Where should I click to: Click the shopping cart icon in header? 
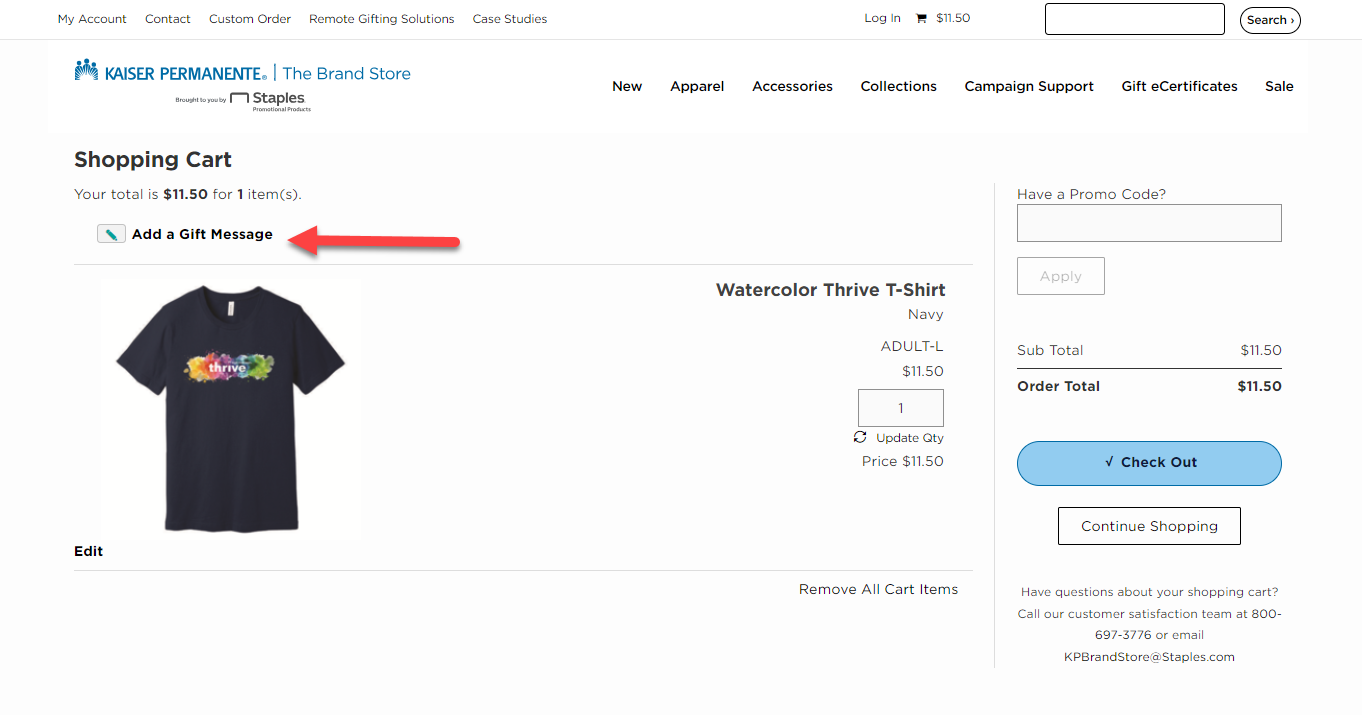921,19
